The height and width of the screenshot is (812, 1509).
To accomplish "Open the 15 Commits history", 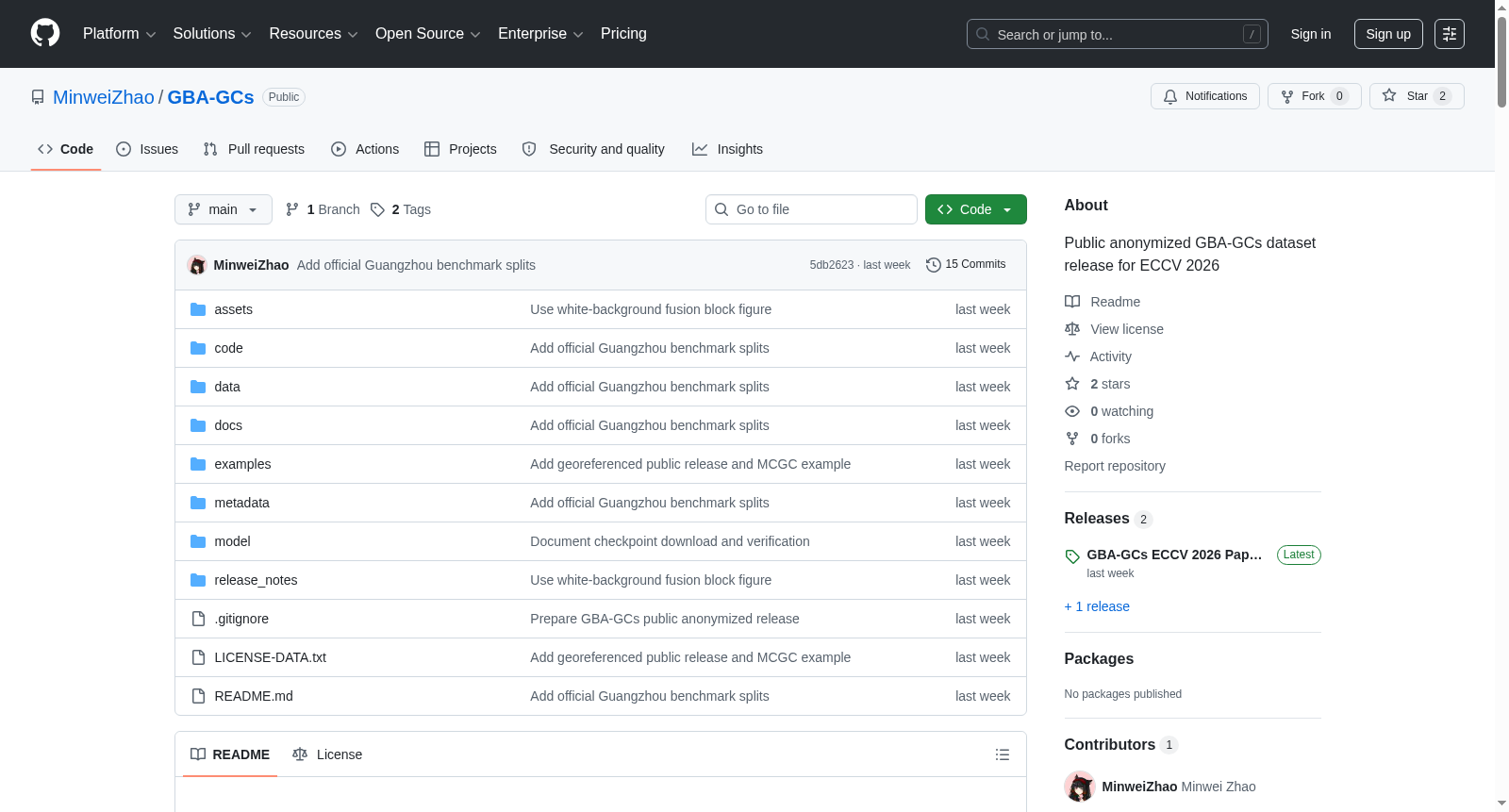I will point(966,265).
